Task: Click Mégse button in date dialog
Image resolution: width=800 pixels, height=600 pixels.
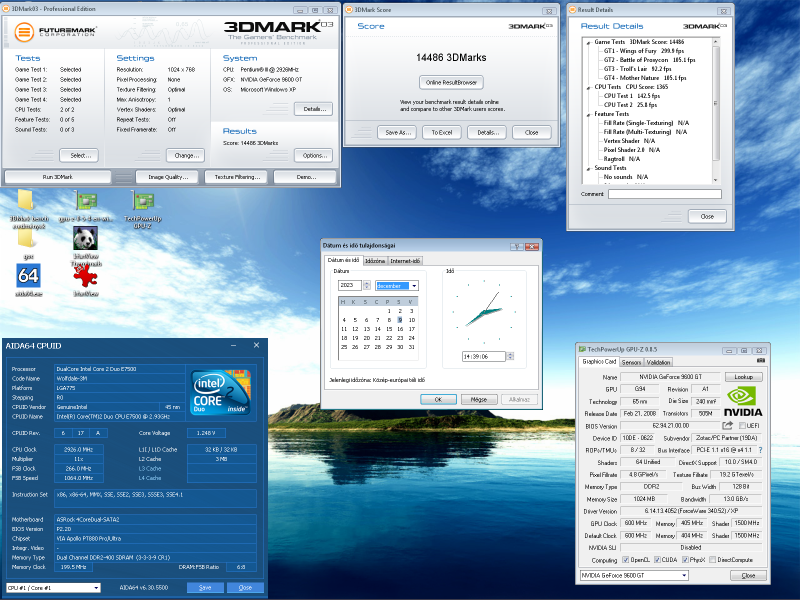Action: coord(479,399)
